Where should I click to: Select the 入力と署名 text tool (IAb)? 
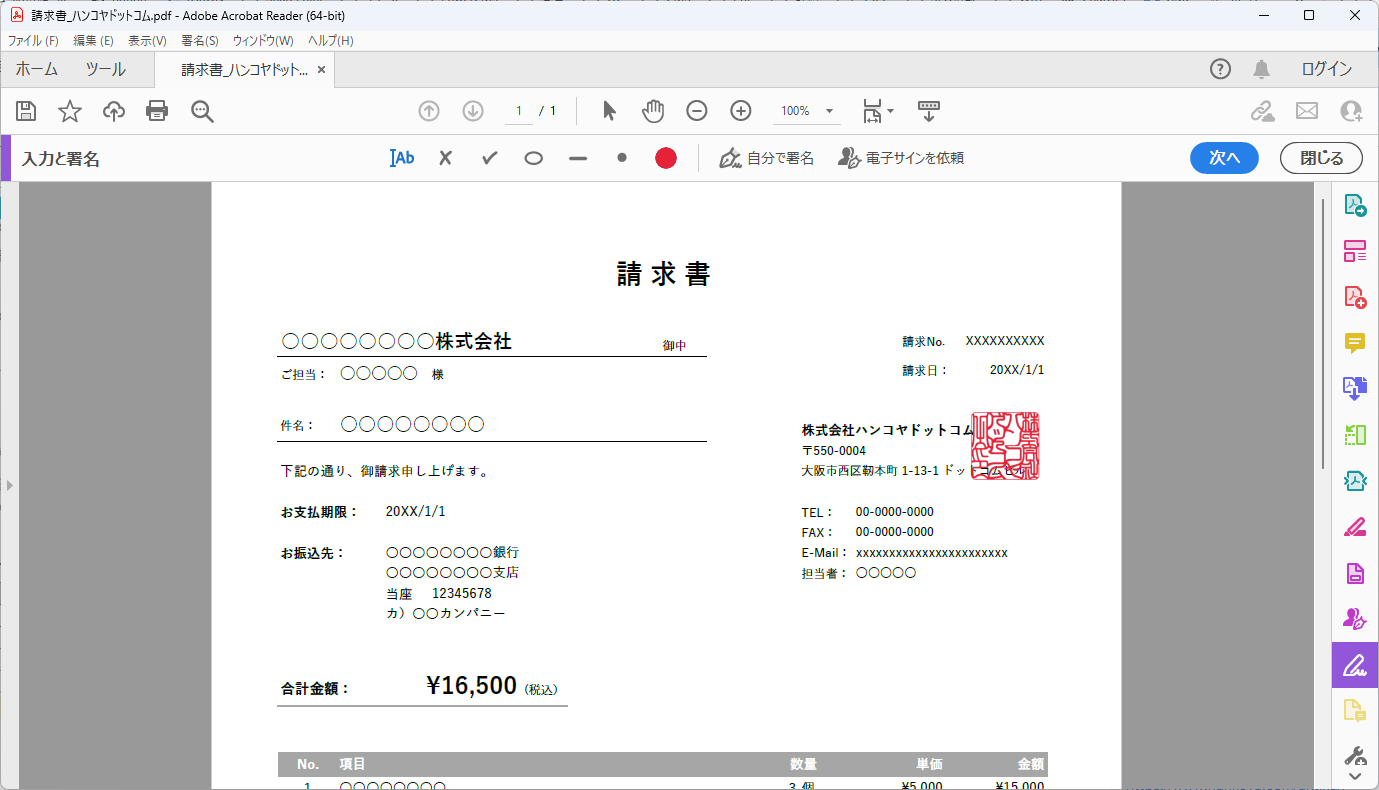(401, 157)
